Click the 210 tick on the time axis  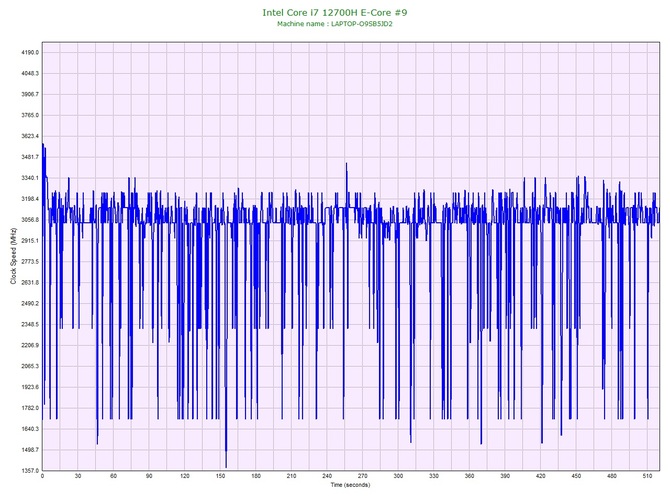[291, 476]
